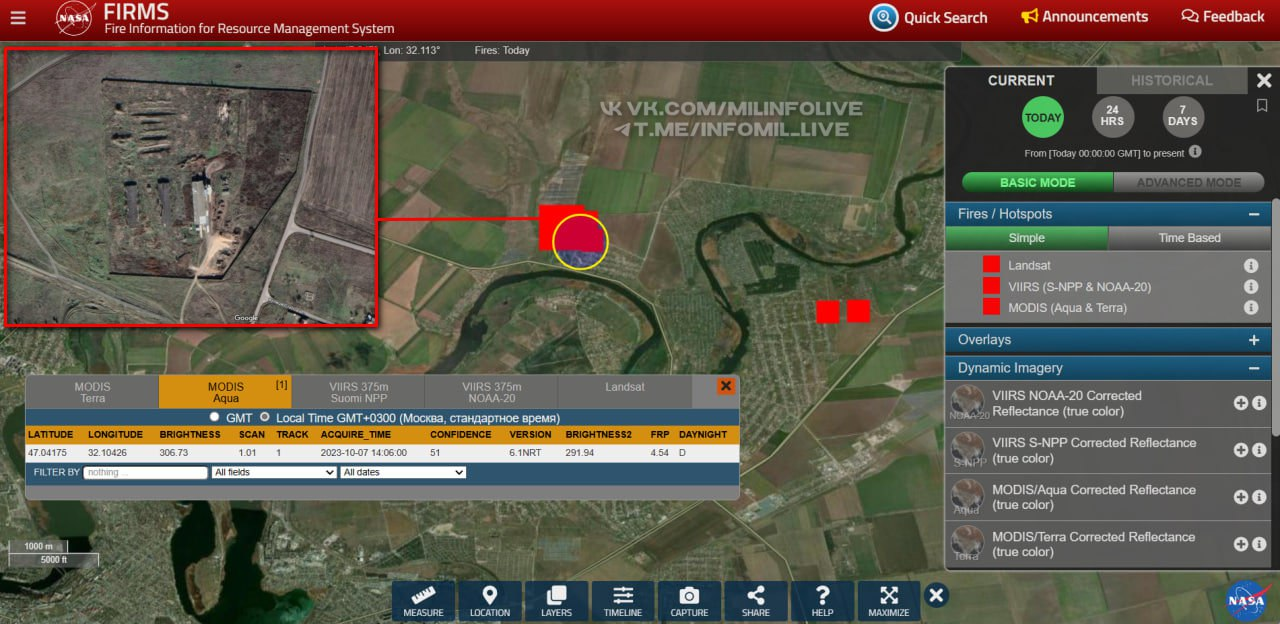Switch to Advanced Mode
Image resolution: width=1280 pixels, height=624 pixels.
pos(1188,183)
